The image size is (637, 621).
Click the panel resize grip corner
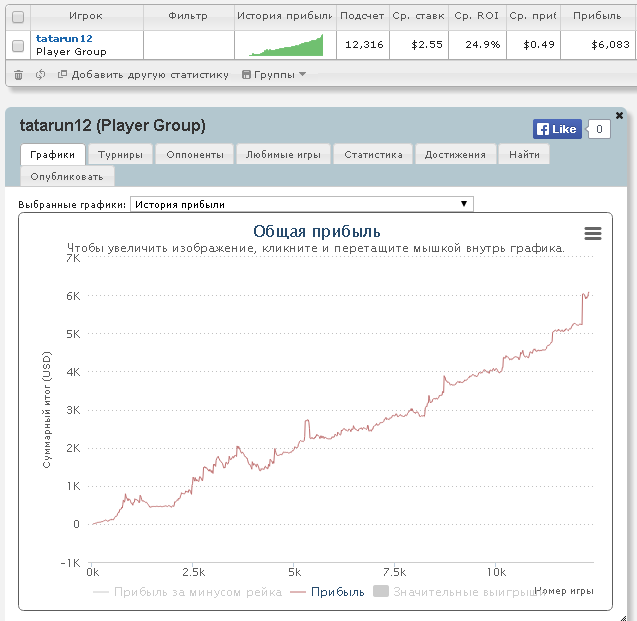point(623,617)
